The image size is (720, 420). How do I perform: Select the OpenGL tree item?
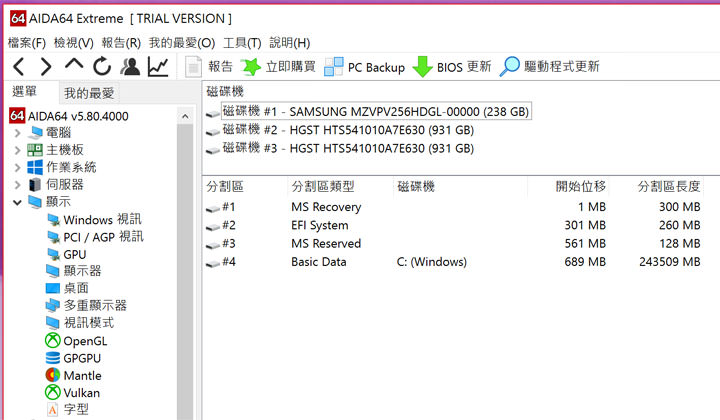pos(86,341)
